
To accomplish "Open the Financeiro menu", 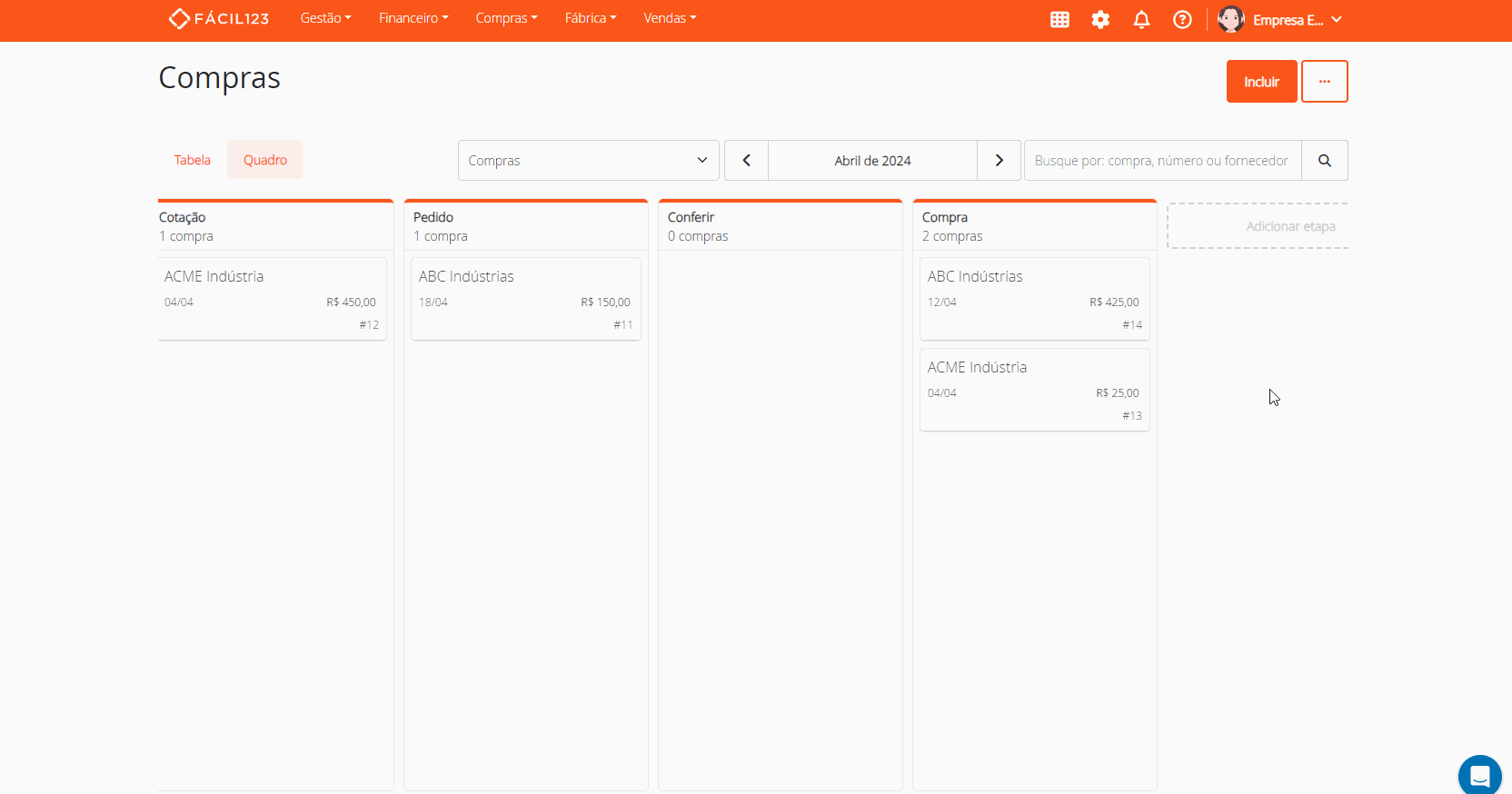I will pyautogui.click(x=413, y=18).
